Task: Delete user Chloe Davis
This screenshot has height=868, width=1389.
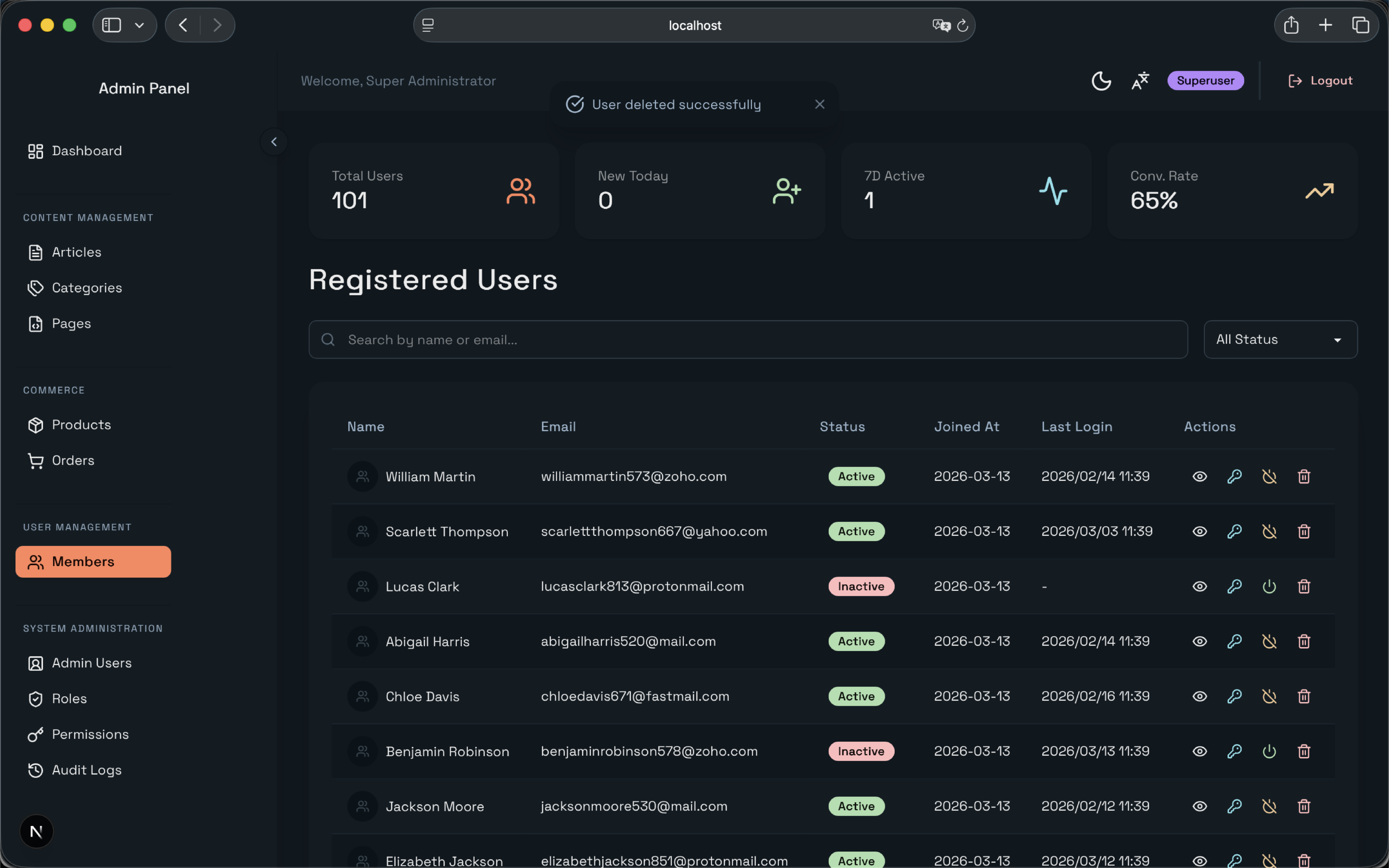Action: coord(1304,696)
